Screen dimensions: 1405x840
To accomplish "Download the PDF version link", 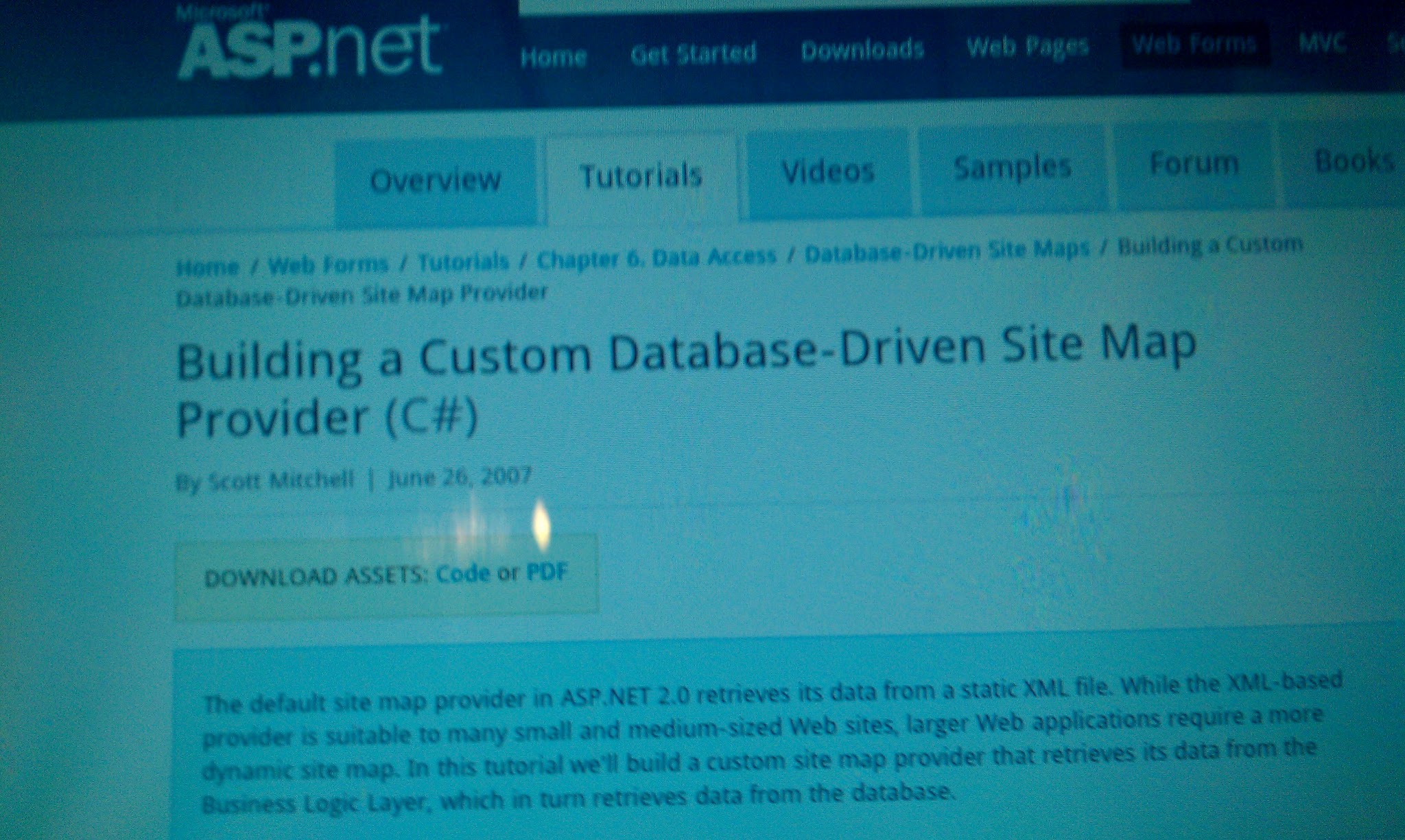I will [547, 571].
